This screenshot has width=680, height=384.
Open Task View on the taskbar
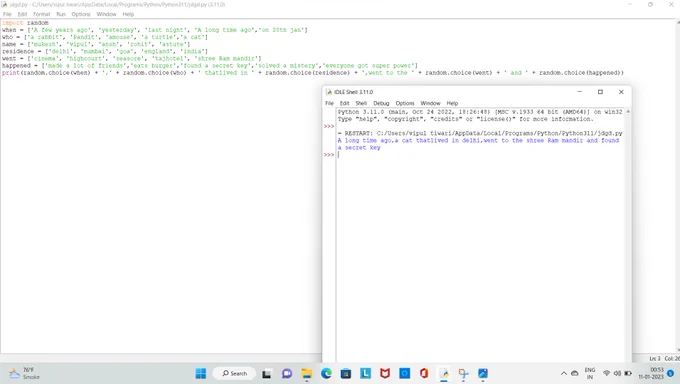pos(267,374)
